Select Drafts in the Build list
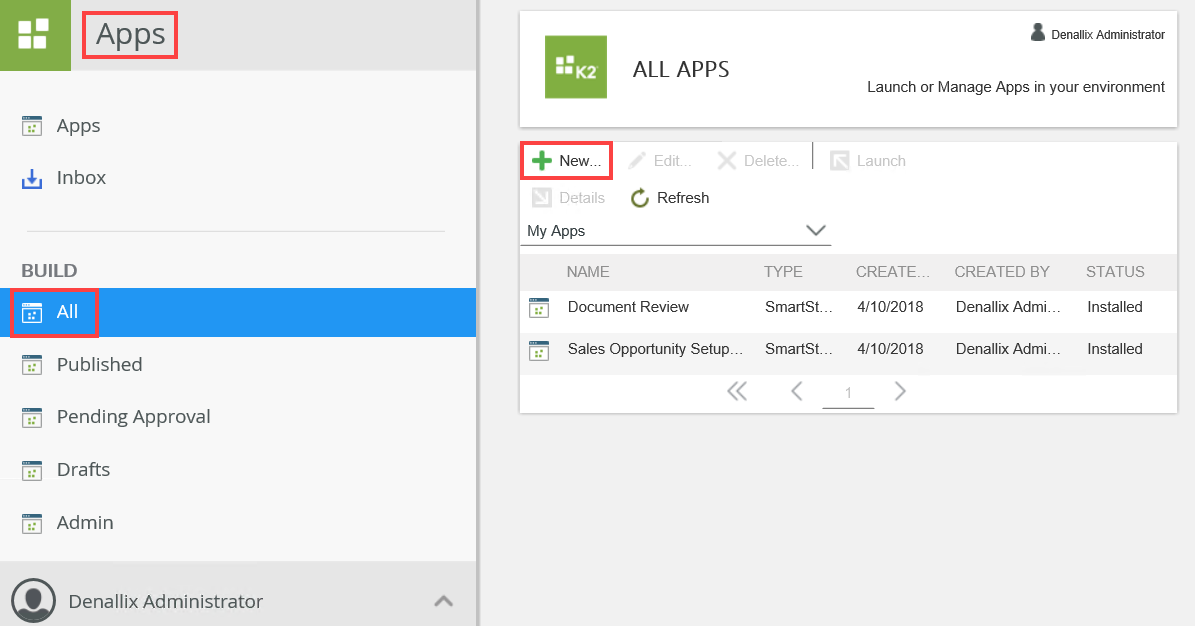The width and height of the screenshot is (1195, 626). [83, 469]
